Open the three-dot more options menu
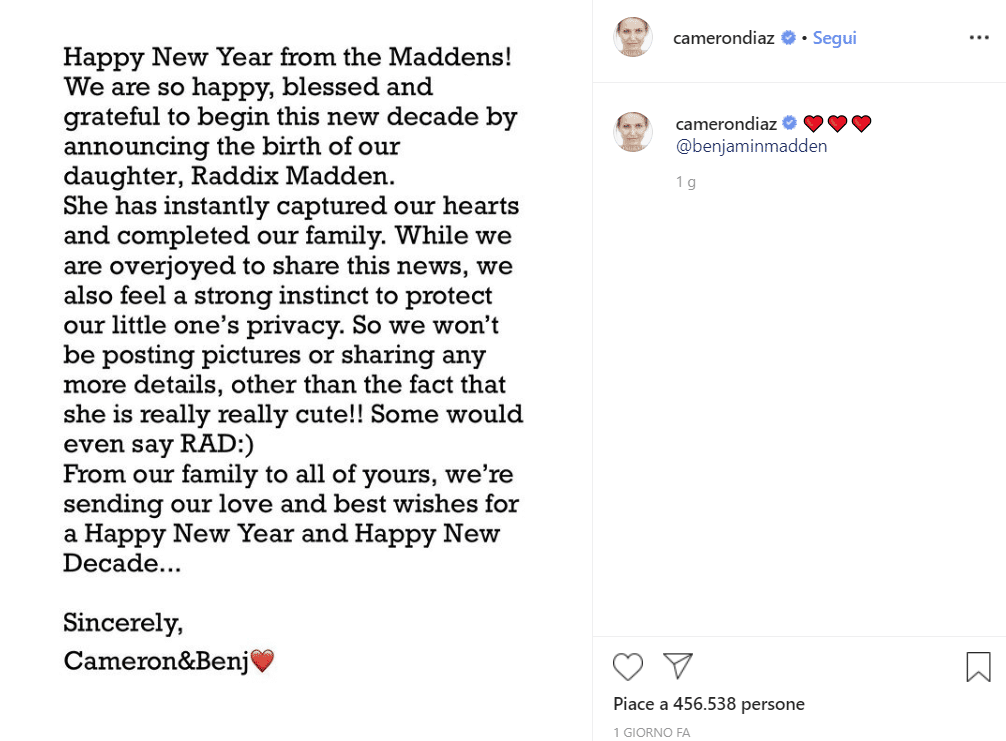This screenshot has height=741, width=1006. point(979,38)
